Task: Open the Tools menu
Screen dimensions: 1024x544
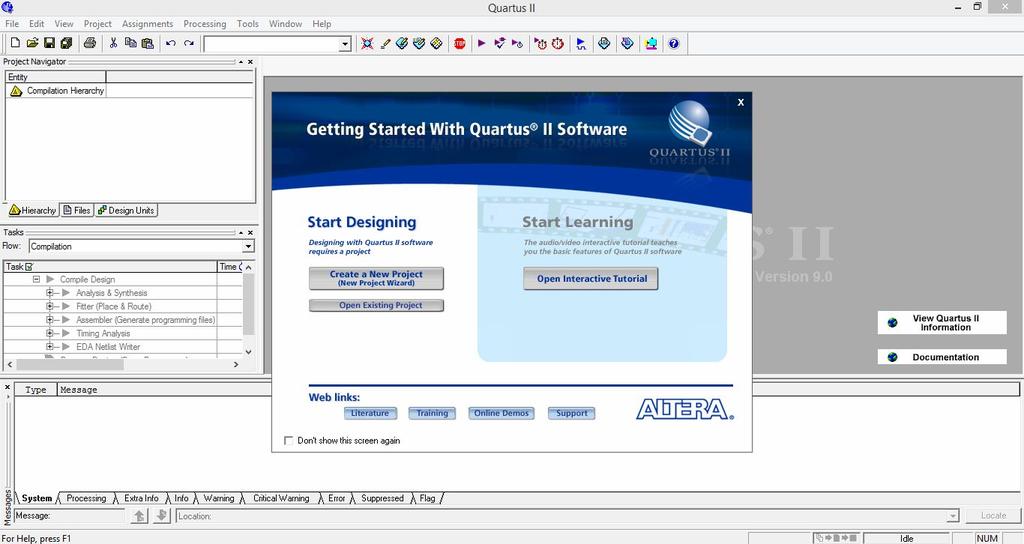Action: click(x=248, y=24)
